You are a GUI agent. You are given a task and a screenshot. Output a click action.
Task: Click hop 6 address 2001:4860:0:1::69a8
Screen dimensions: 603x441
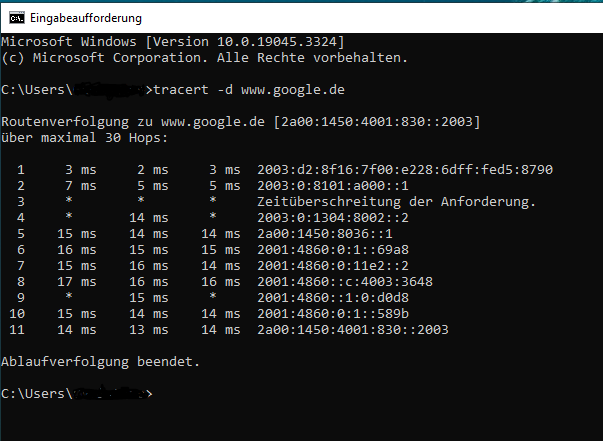point(333,250)
